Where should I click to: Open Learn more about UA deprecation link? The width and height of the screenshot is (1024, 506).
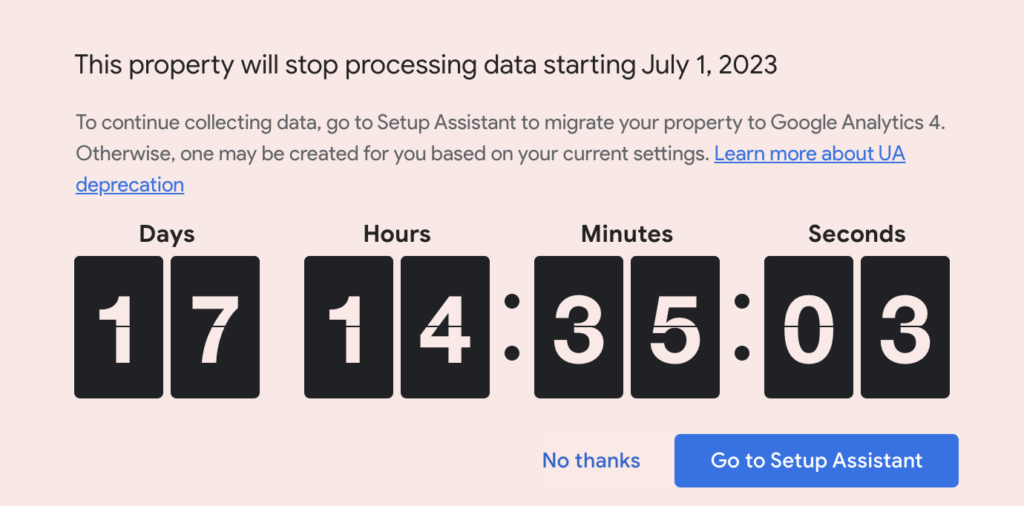[809, 155]
